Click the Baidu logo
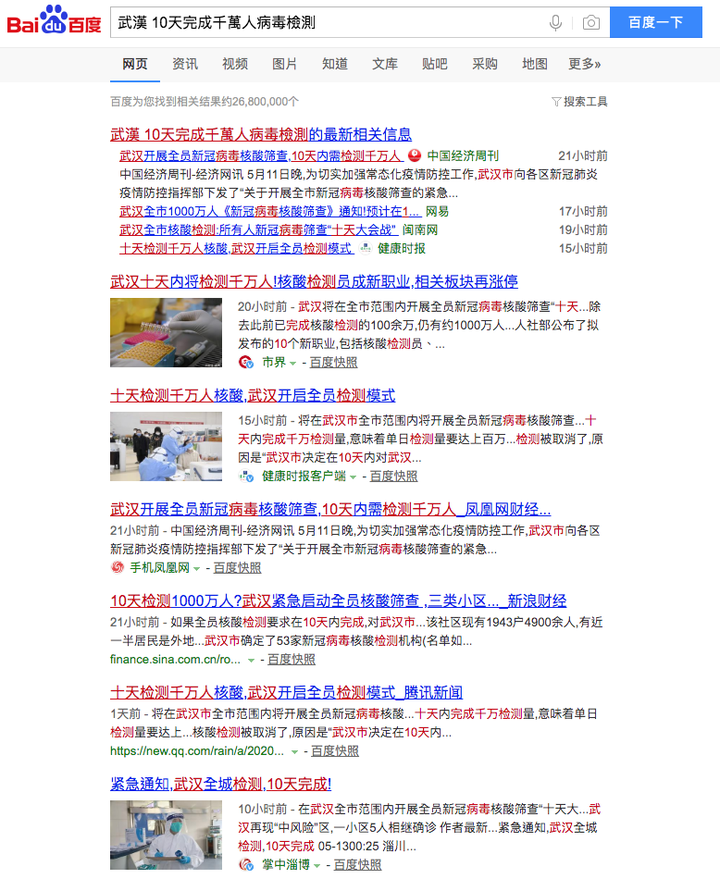 tap(54, 21)
